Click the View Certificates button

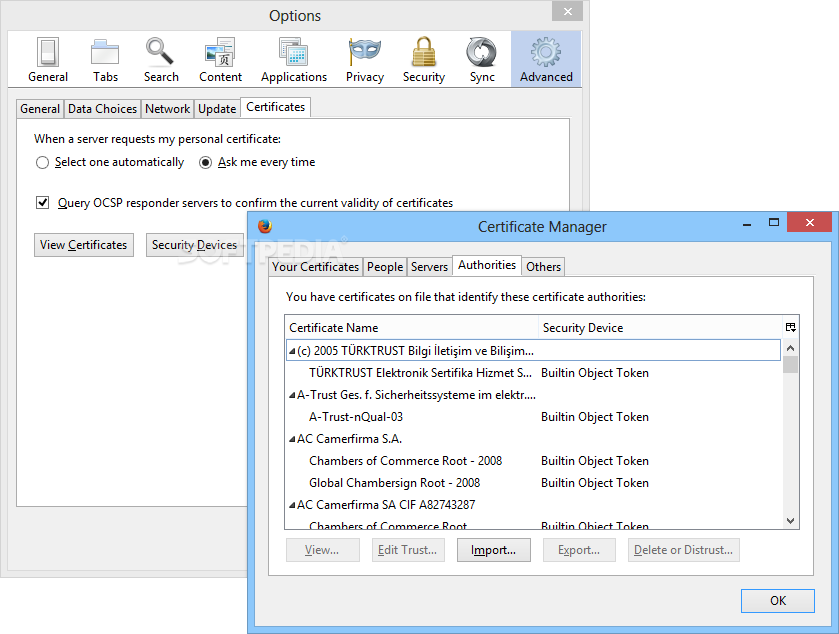point(84,245)
